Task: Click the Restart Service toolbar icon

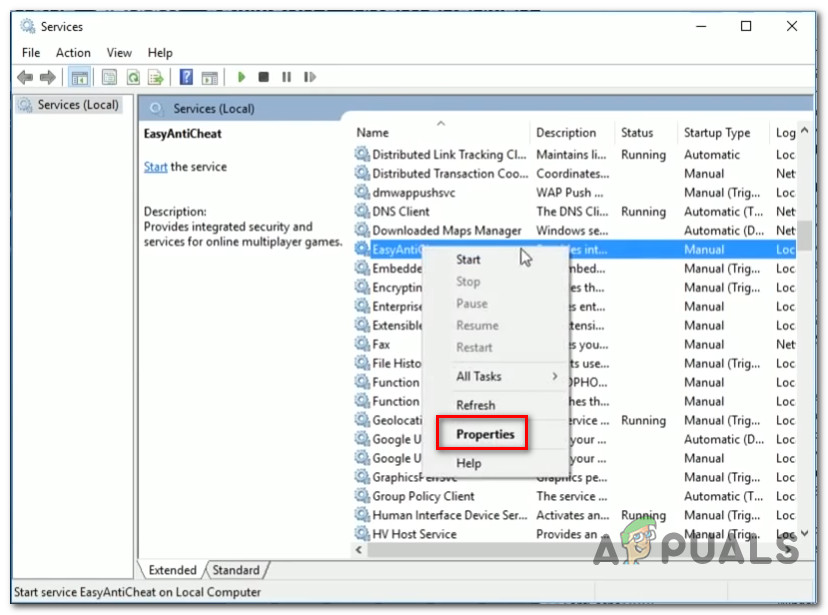Action: 309,77
